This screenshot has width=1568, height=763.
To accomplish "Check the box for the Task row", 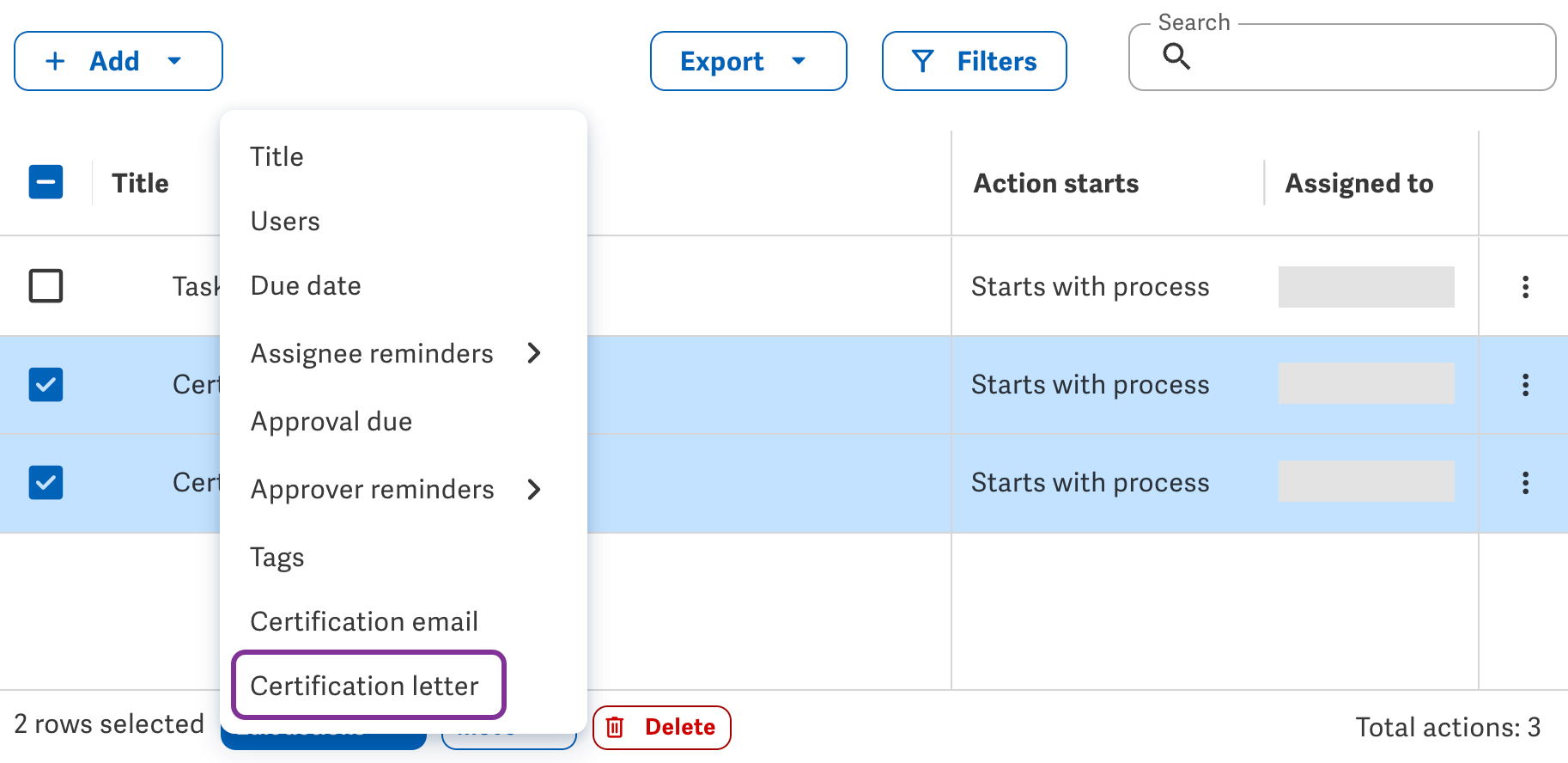I will click(x=46, y=286).
